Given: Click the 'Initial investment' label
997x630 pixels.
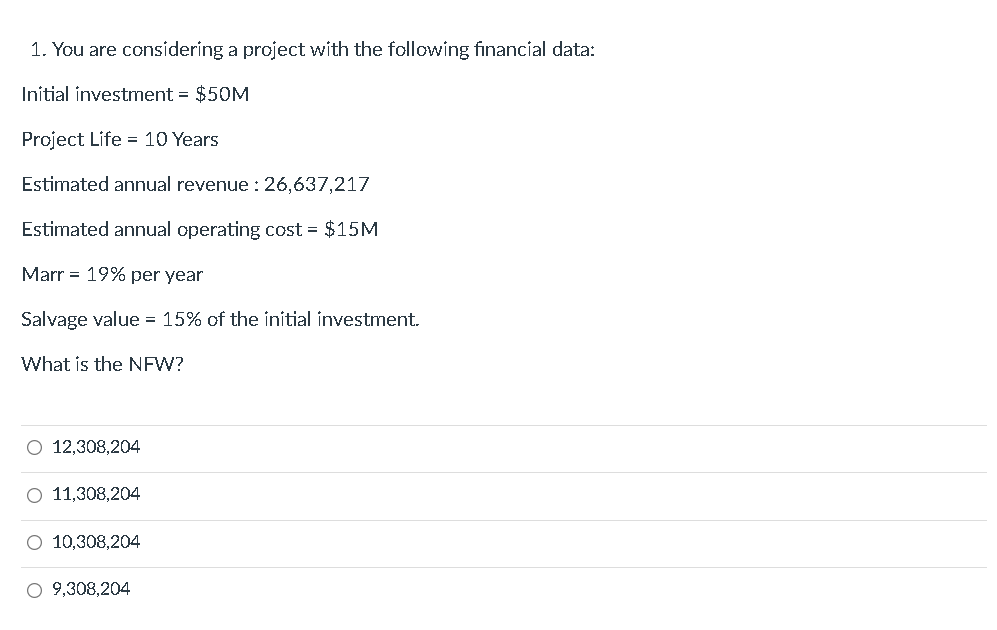Looking at the screenshot, I should [x=96, y=94].
